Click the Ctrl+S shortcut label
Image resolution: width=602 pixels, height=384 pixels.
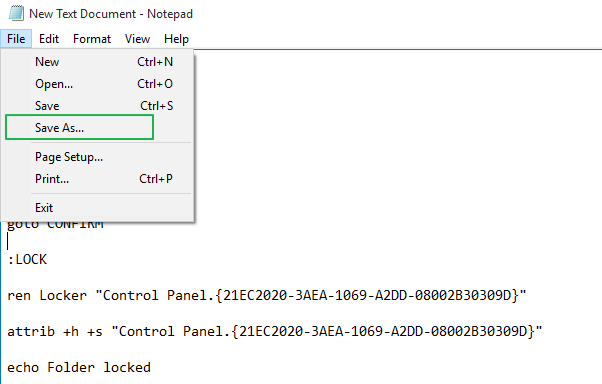pyautogui.click(x=157, y=106)
